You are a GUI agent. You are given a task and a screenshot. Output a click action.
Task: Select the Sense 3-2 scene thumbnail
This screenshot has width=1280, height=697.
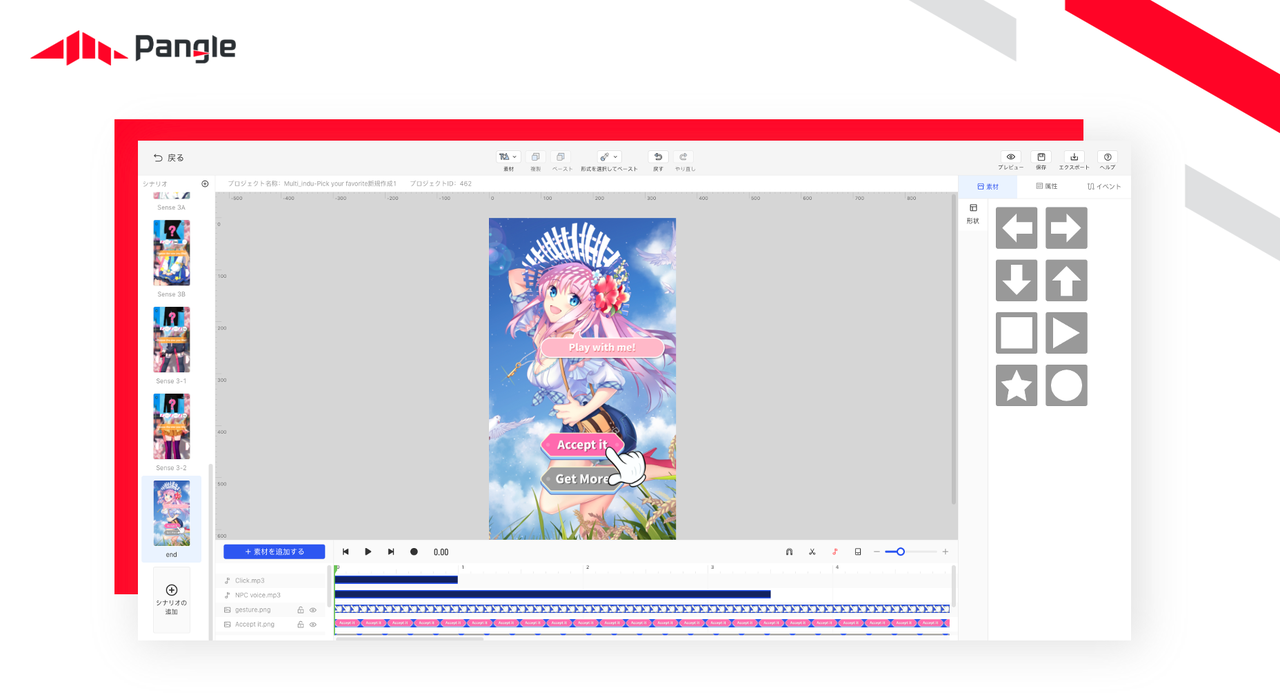coord(171,427)
